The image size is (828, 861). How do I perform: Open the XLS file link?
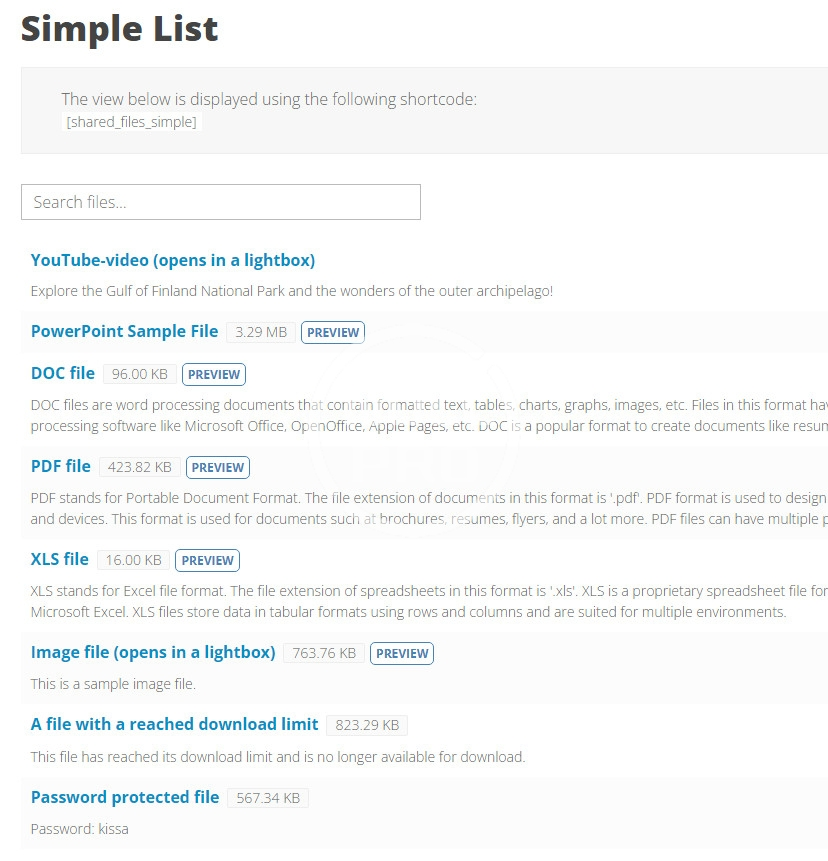(60, 559)
